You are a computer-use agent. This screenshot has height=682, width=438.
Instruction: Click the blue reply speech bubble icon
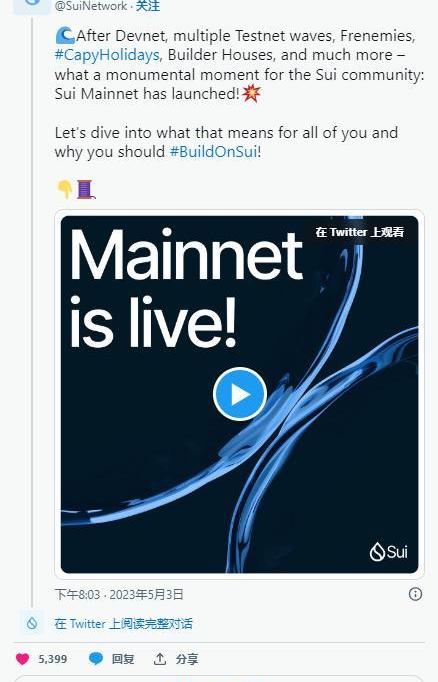click(x=96, y=659)
